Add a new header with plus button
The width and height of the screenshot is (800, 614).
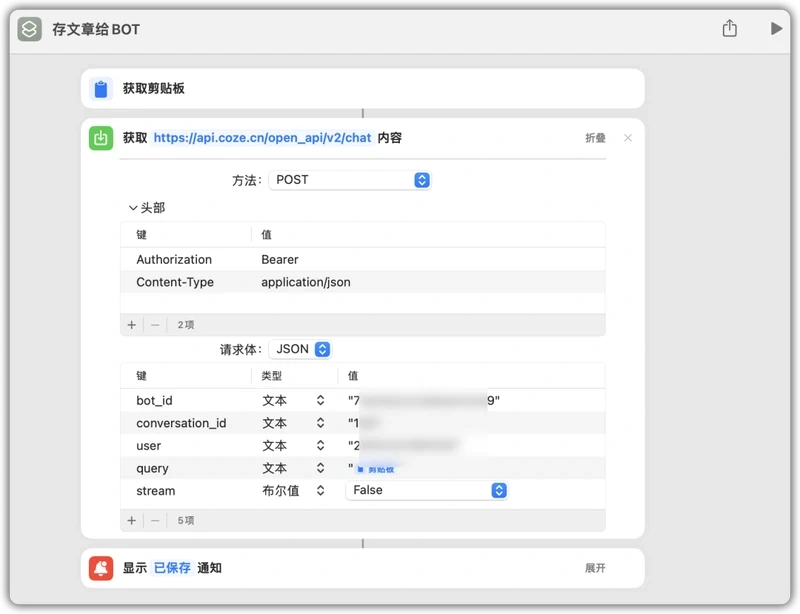click(132, 325)
